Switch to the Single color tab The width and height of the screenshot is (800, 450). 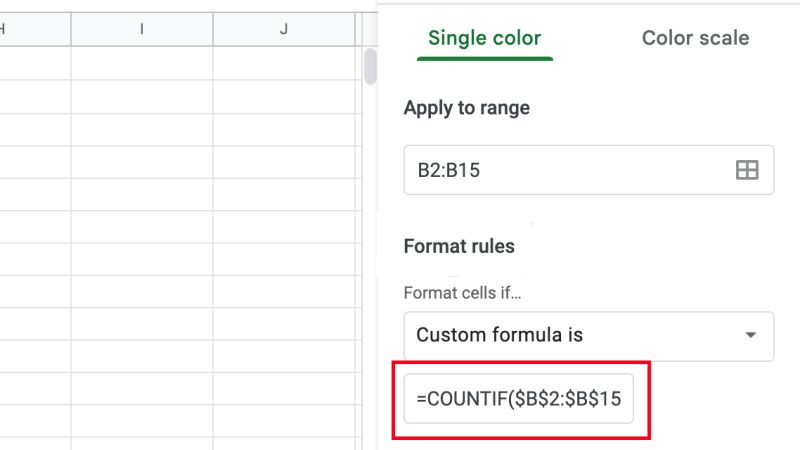coord(485,38)
